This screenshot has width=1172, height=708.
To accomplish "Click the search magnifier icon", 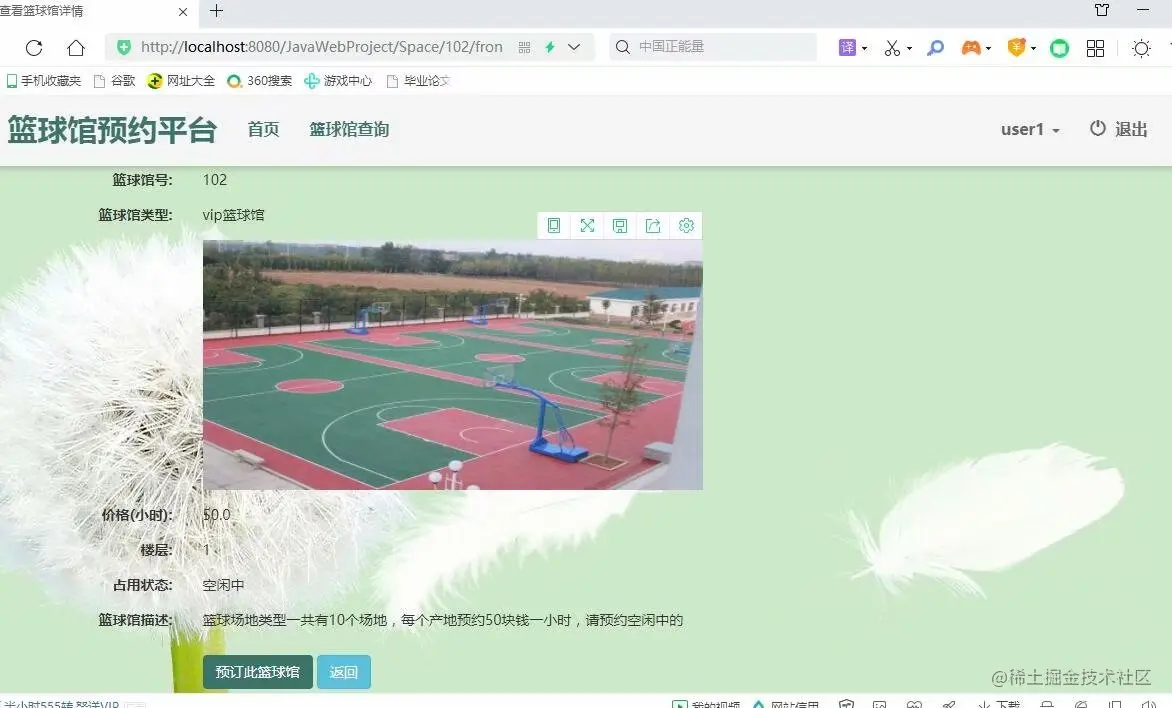I will [622, 47].
